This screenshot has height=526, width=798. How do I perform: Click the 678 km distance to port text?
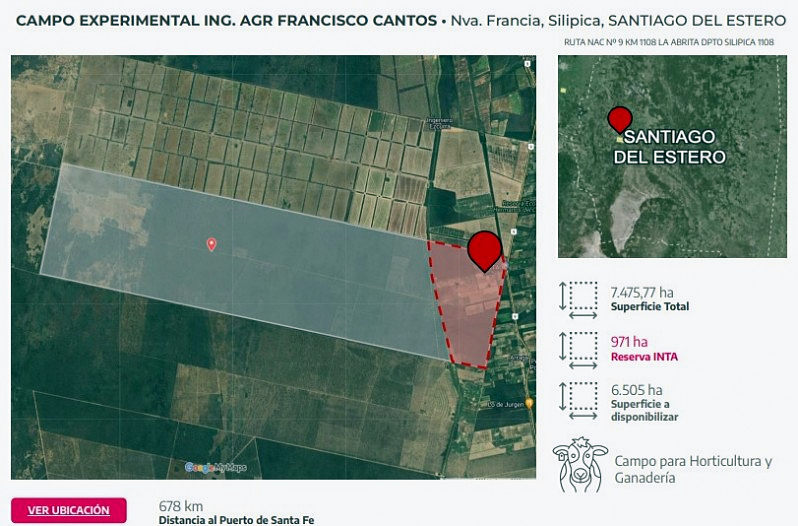point(181,506)
